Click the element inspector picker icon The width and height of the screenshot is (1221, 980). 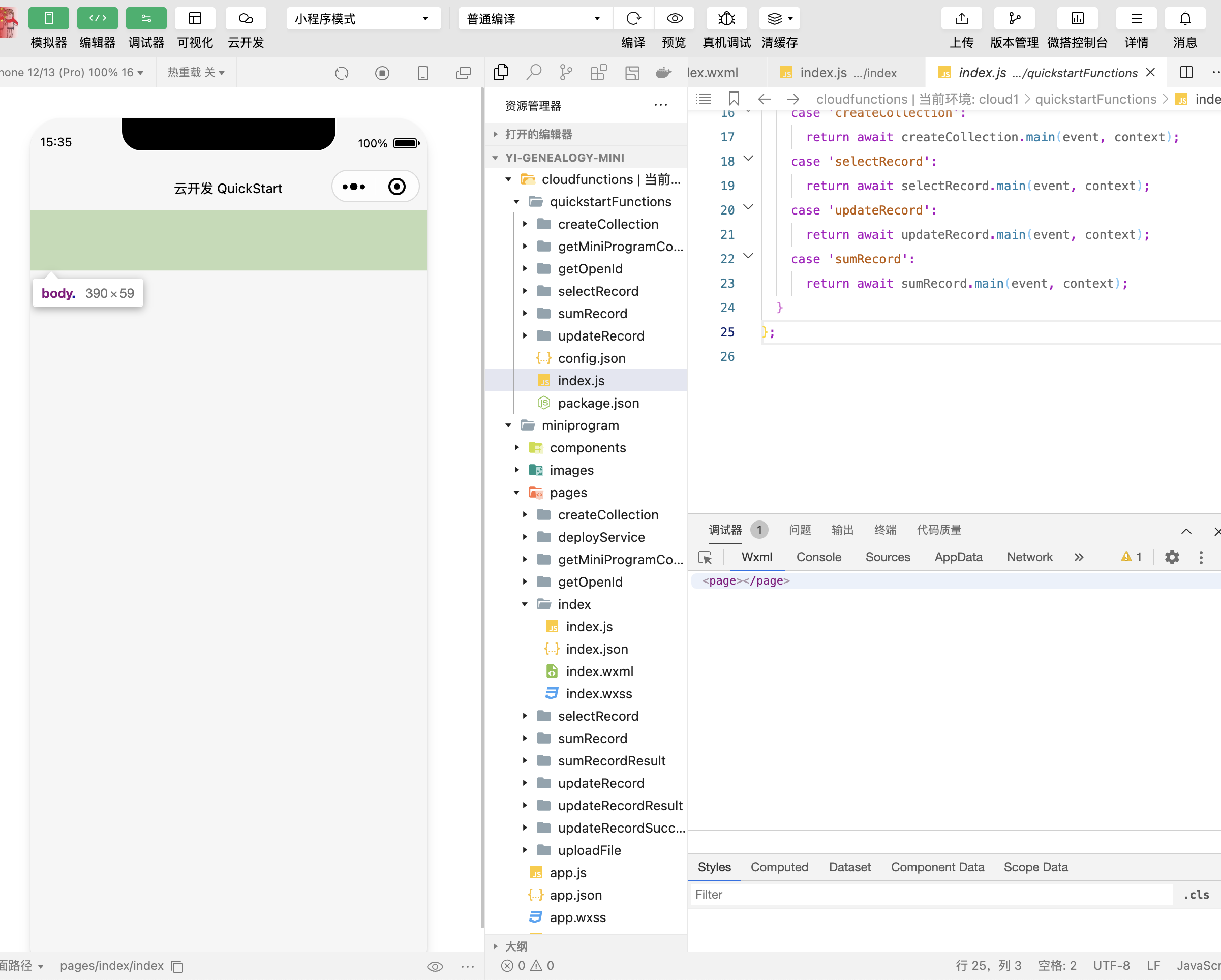coord(705,557)
